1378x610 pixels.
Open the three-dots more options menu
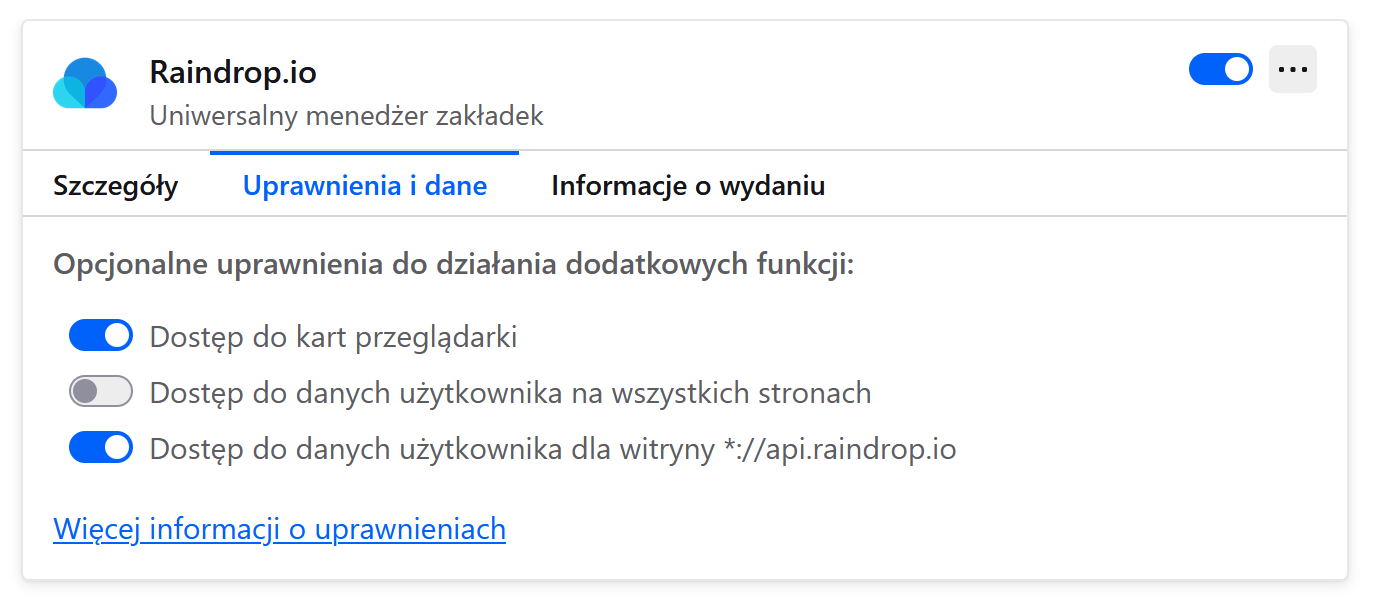click(1293, 69)
